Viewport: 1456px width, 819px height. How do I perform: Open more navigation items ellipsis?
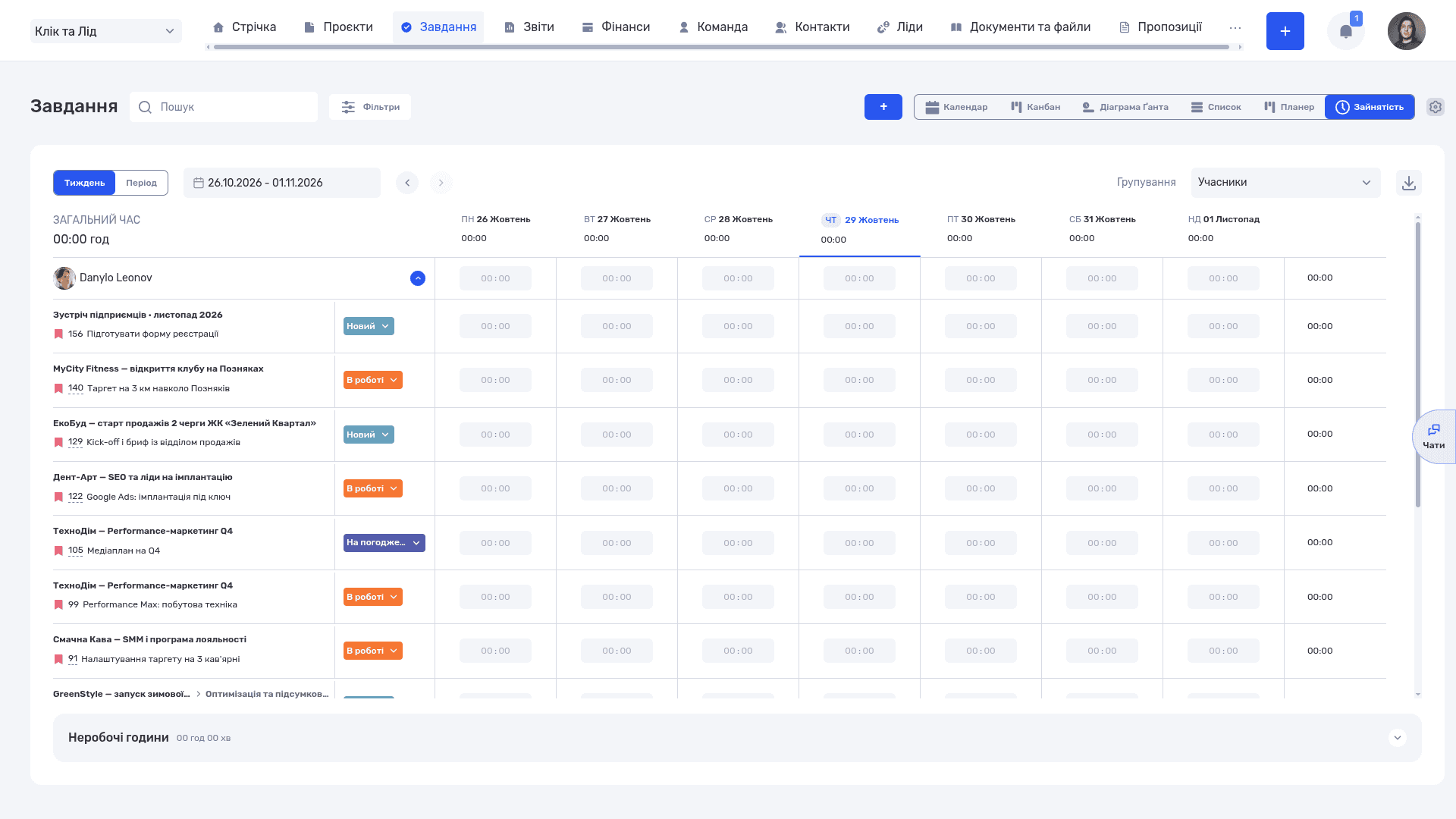point(1235,27)
